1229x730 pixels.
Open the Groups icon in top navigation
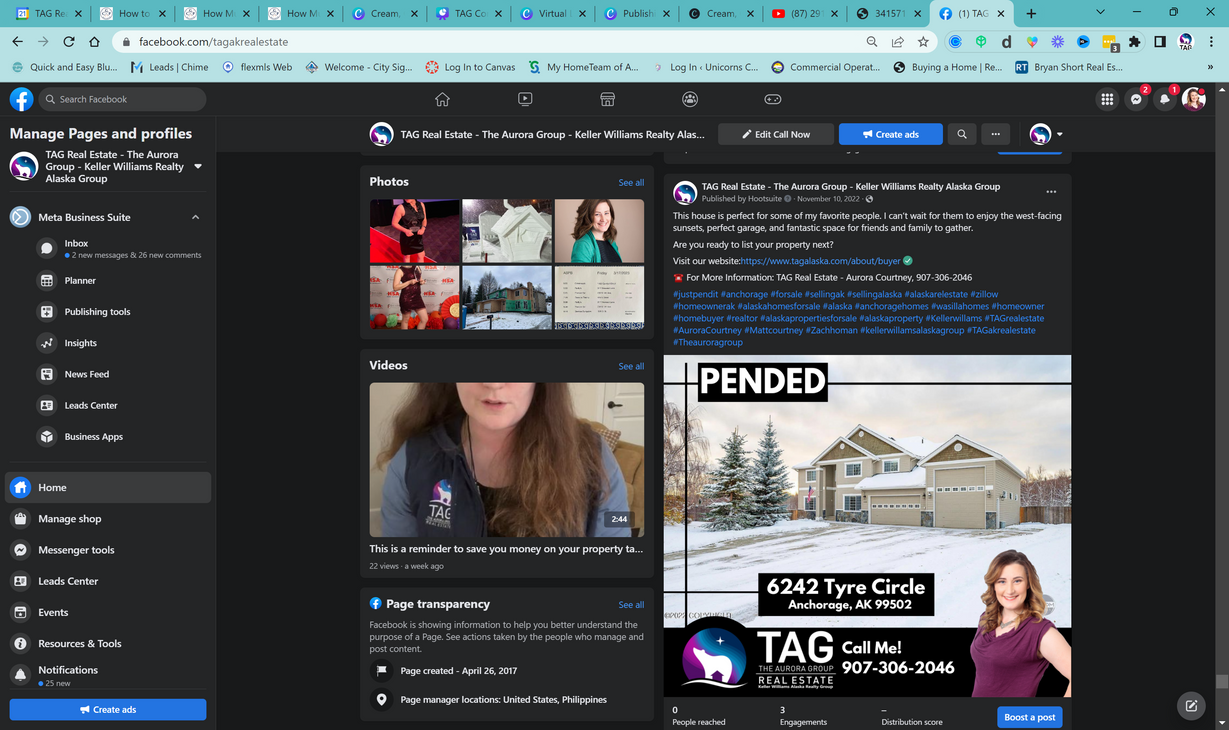point(690,99)
